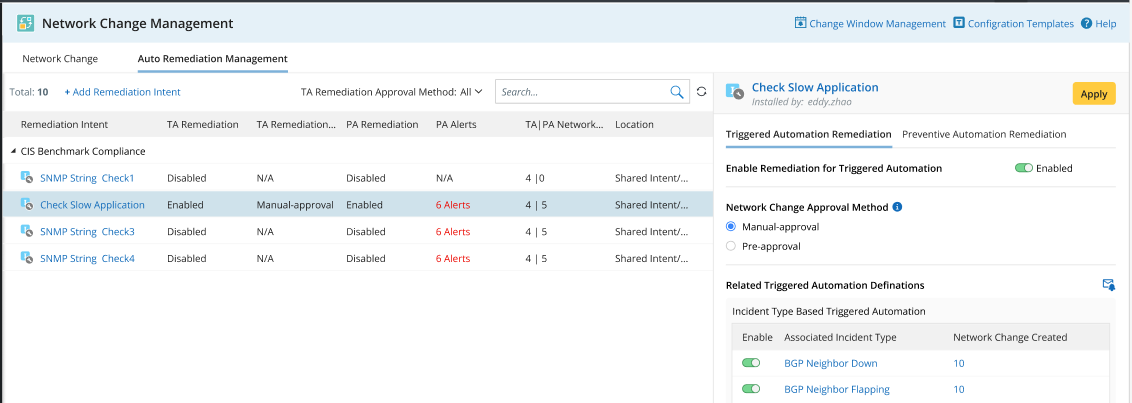Image resolution: width=1132 pixels, height=403 pixels.
Task: Select the Manual-approval radio button
Action: click(x=731, y=227)
